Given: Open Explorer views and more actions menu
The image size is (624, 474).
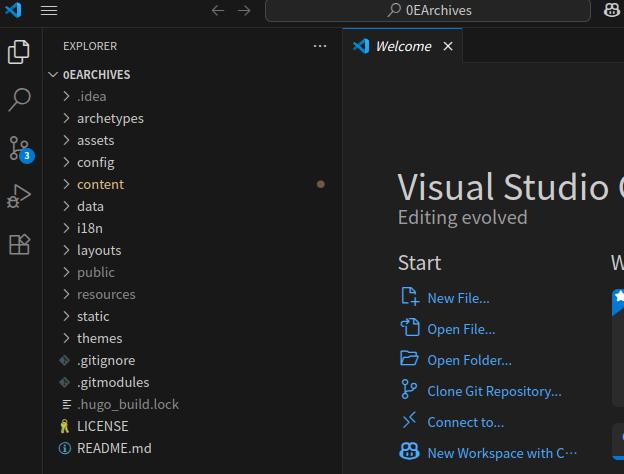Looking at the screenshot, I should click(x=320, y=46).
